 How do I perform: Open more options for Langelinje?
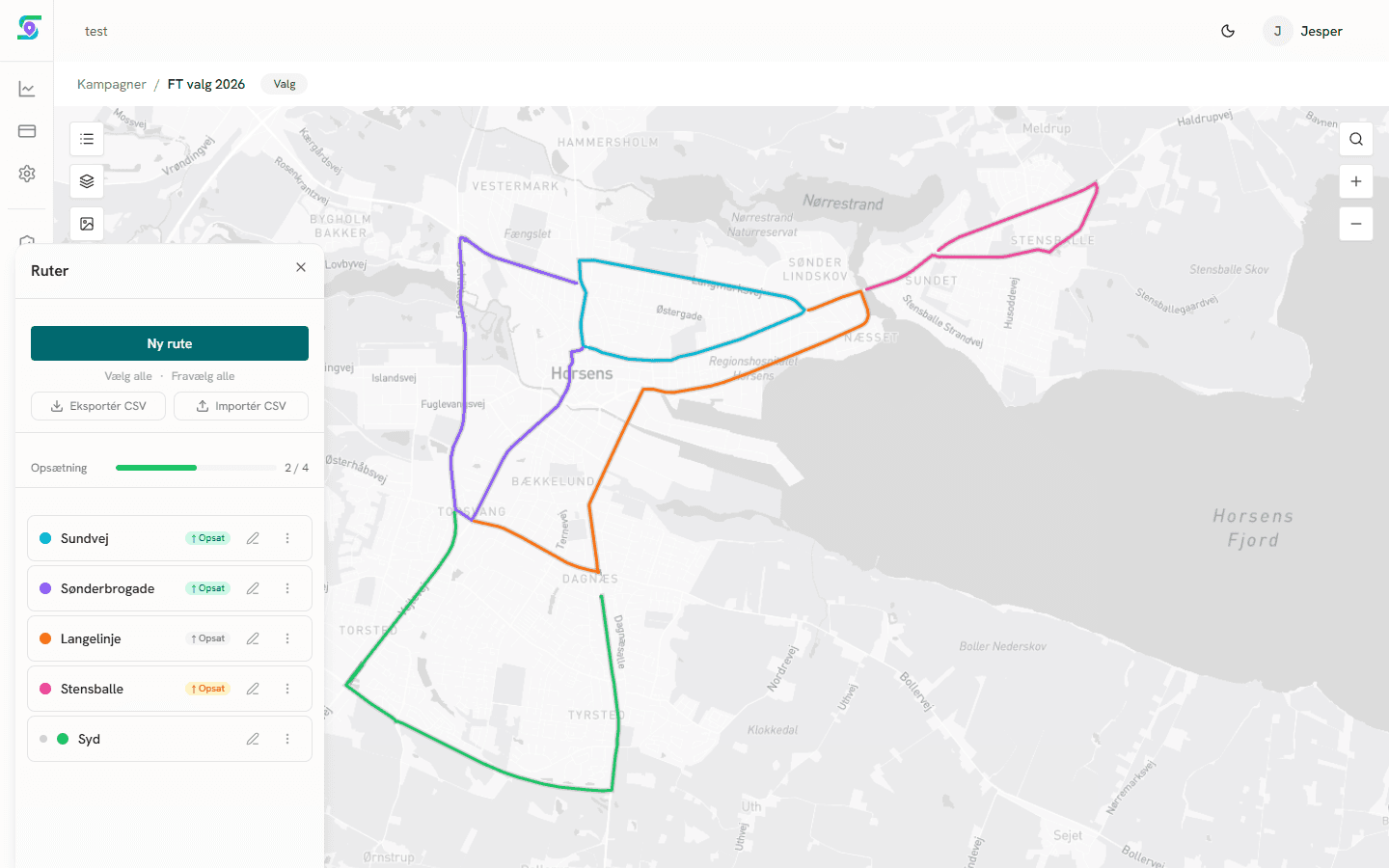click(287, 638)
